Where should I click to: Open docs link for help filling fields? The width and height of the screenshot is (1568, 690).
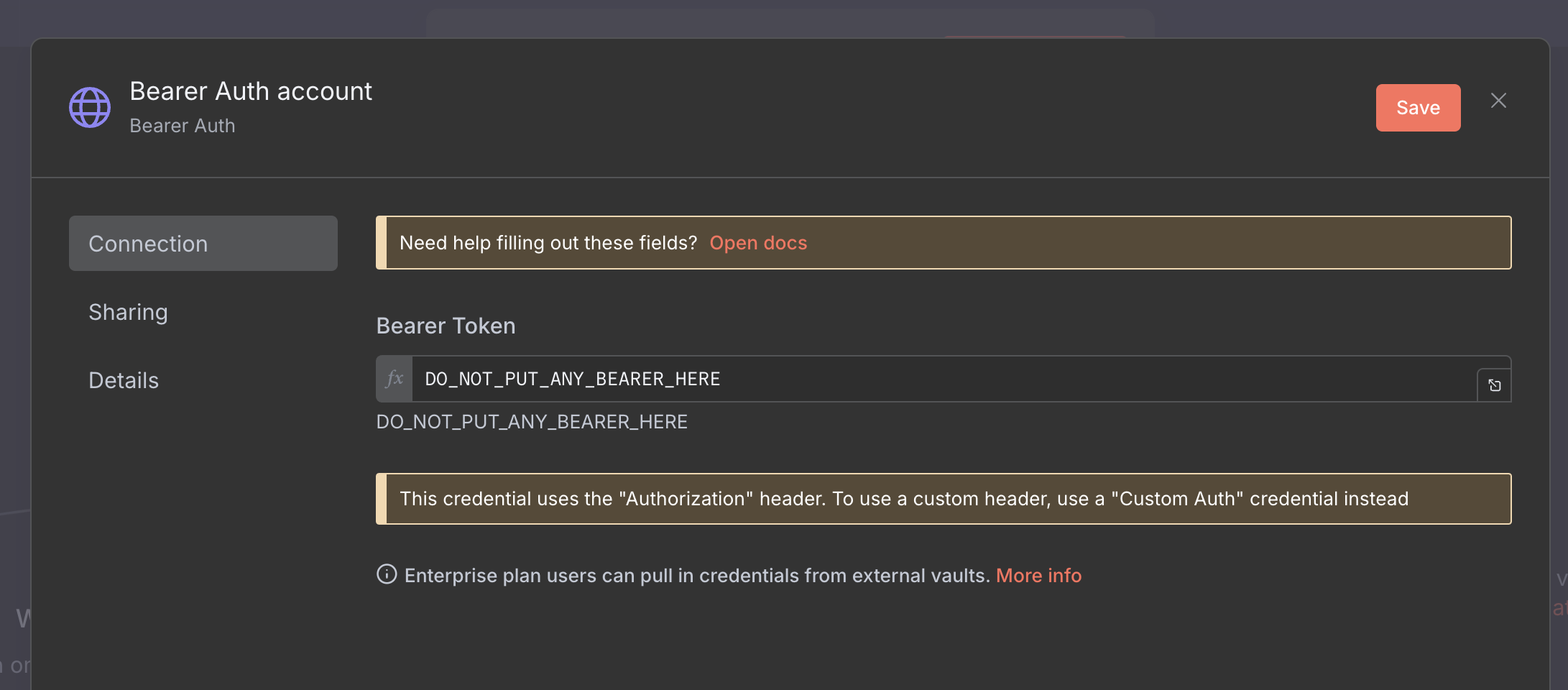(x=758, y=243)
